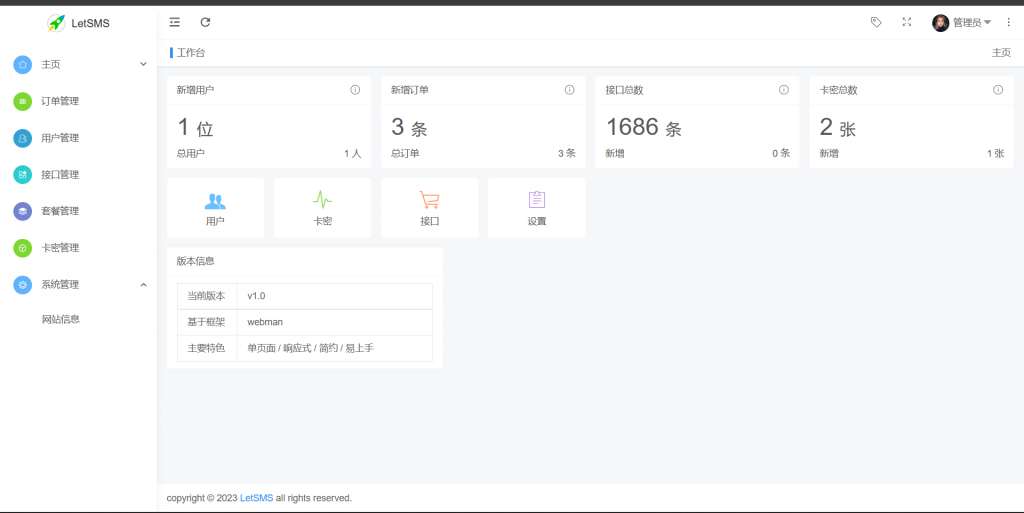Click the 总订单 label
Viewport: 1024px width, 513px height.
click(x=405, y=153)
